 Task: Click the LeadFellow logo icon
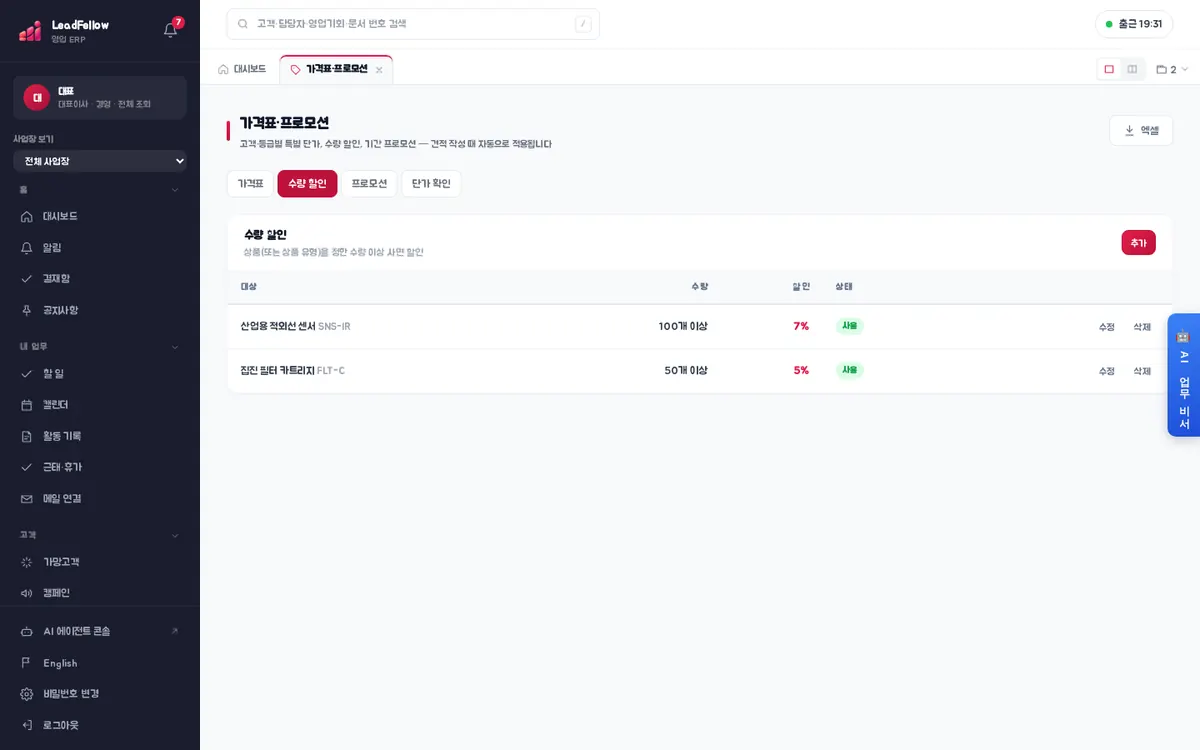tap(30, 31)
